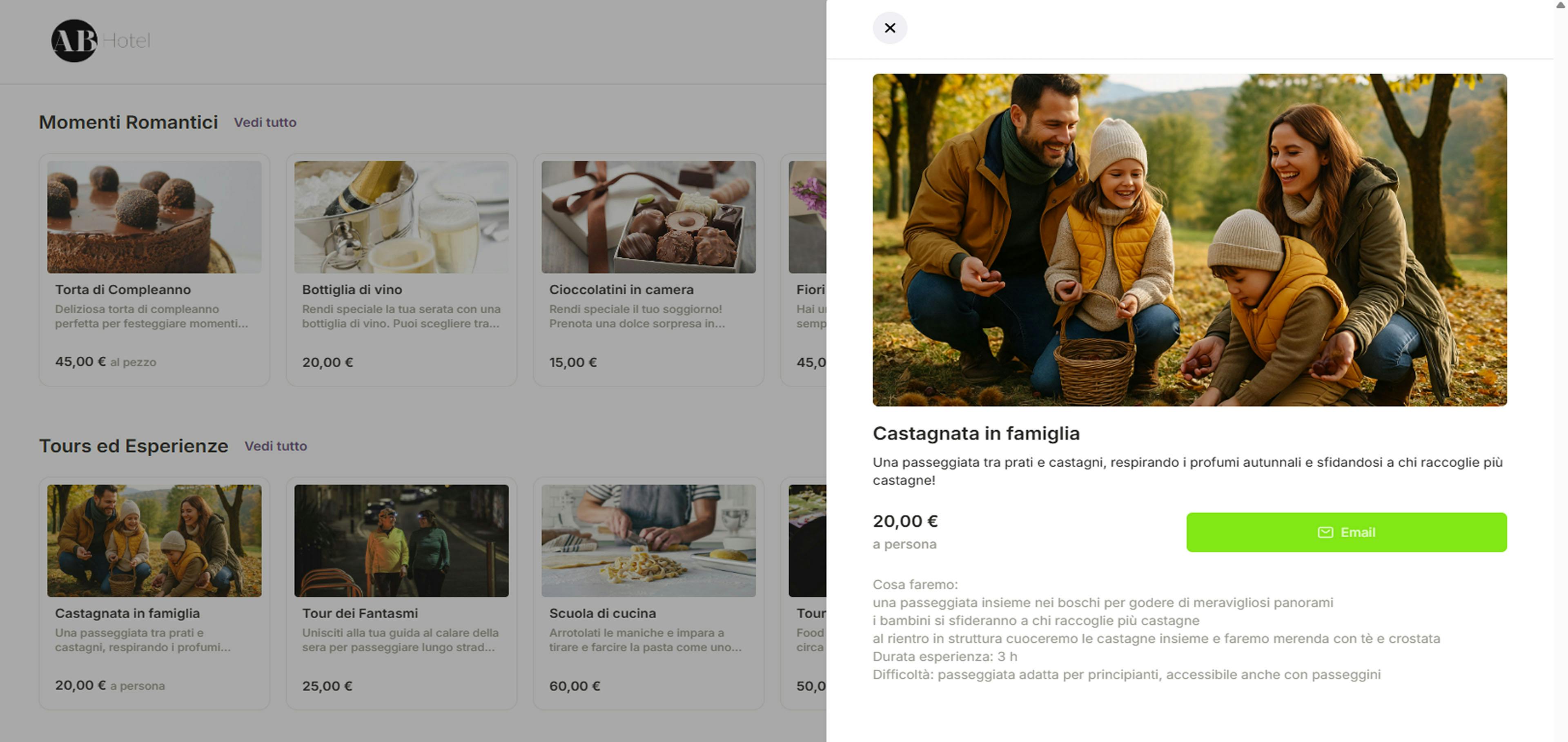Click the green Email button

1346,532
